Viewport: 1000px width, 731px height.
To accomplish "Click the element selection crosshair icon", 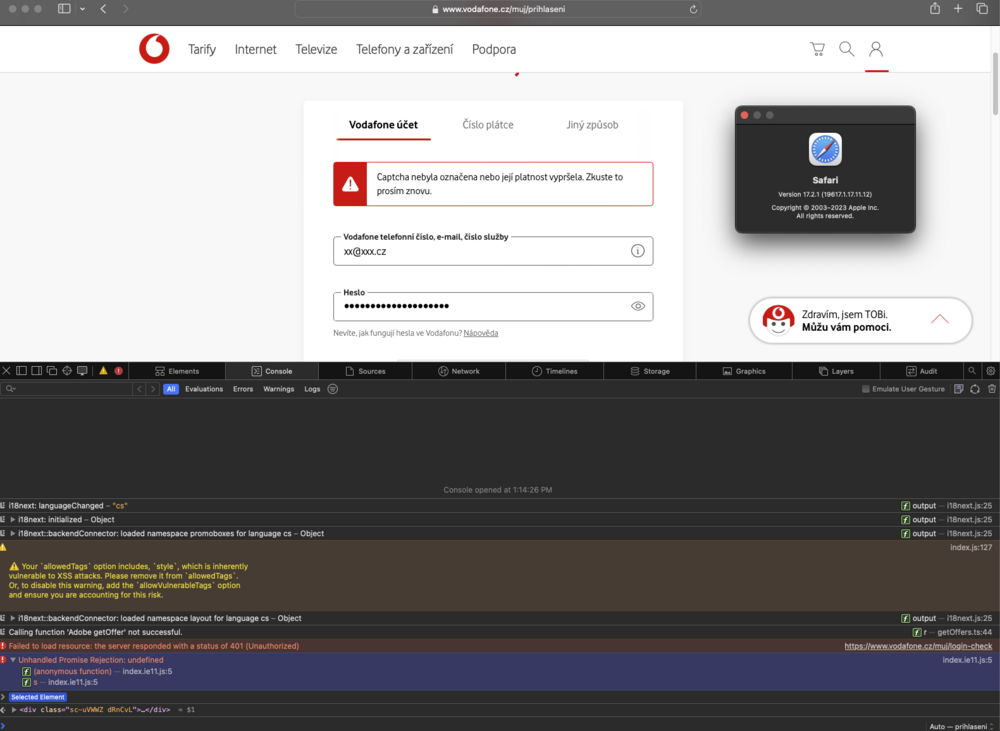I will tap(67, 371).
